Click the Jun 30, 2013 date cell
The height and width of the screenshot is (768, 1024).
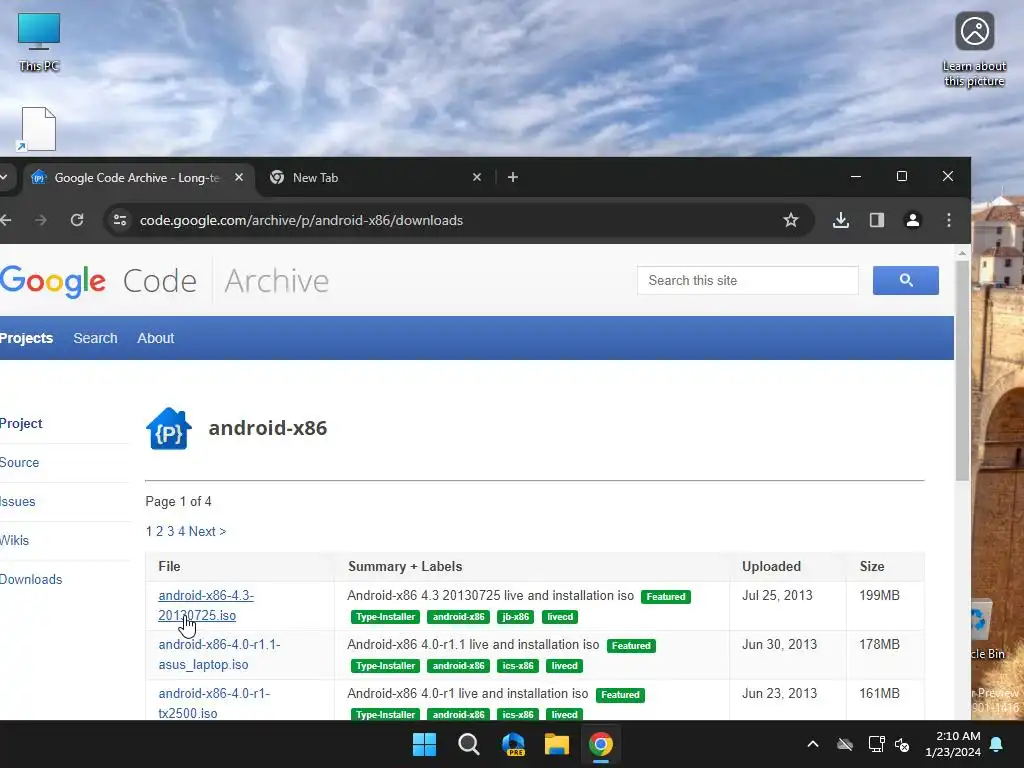click(x=779, y=645)
